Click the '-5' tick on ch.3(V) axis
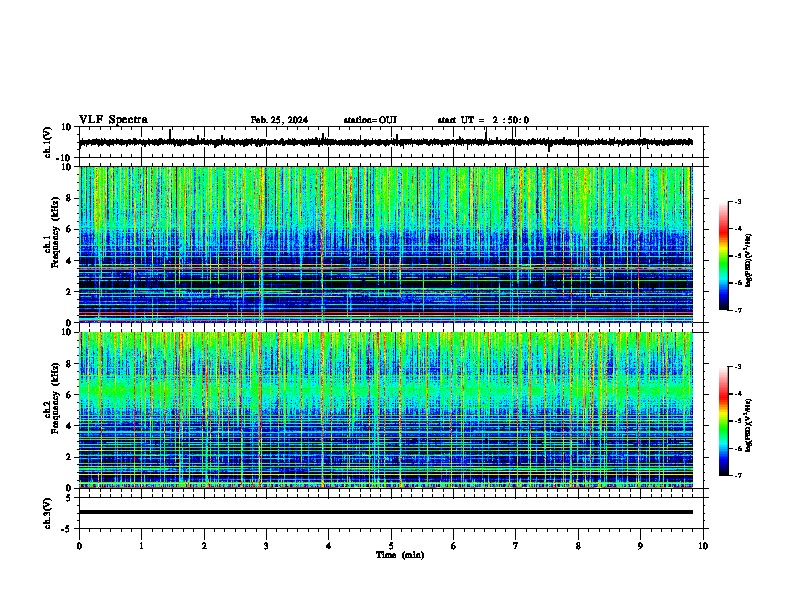792x612 pixels. (67, 529)
